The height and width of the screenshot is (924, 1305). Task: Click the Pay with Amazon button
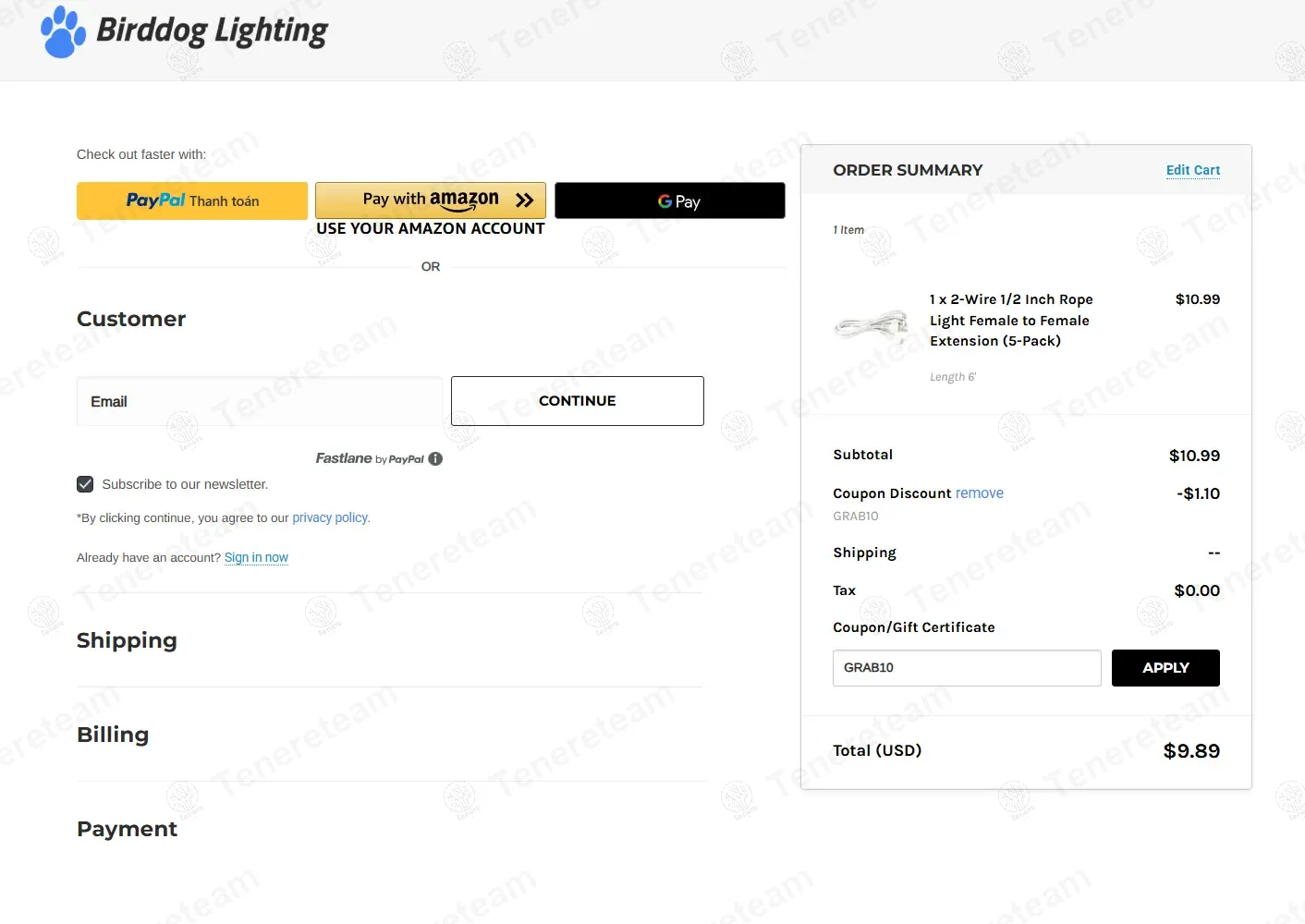(x=430, y=200)
